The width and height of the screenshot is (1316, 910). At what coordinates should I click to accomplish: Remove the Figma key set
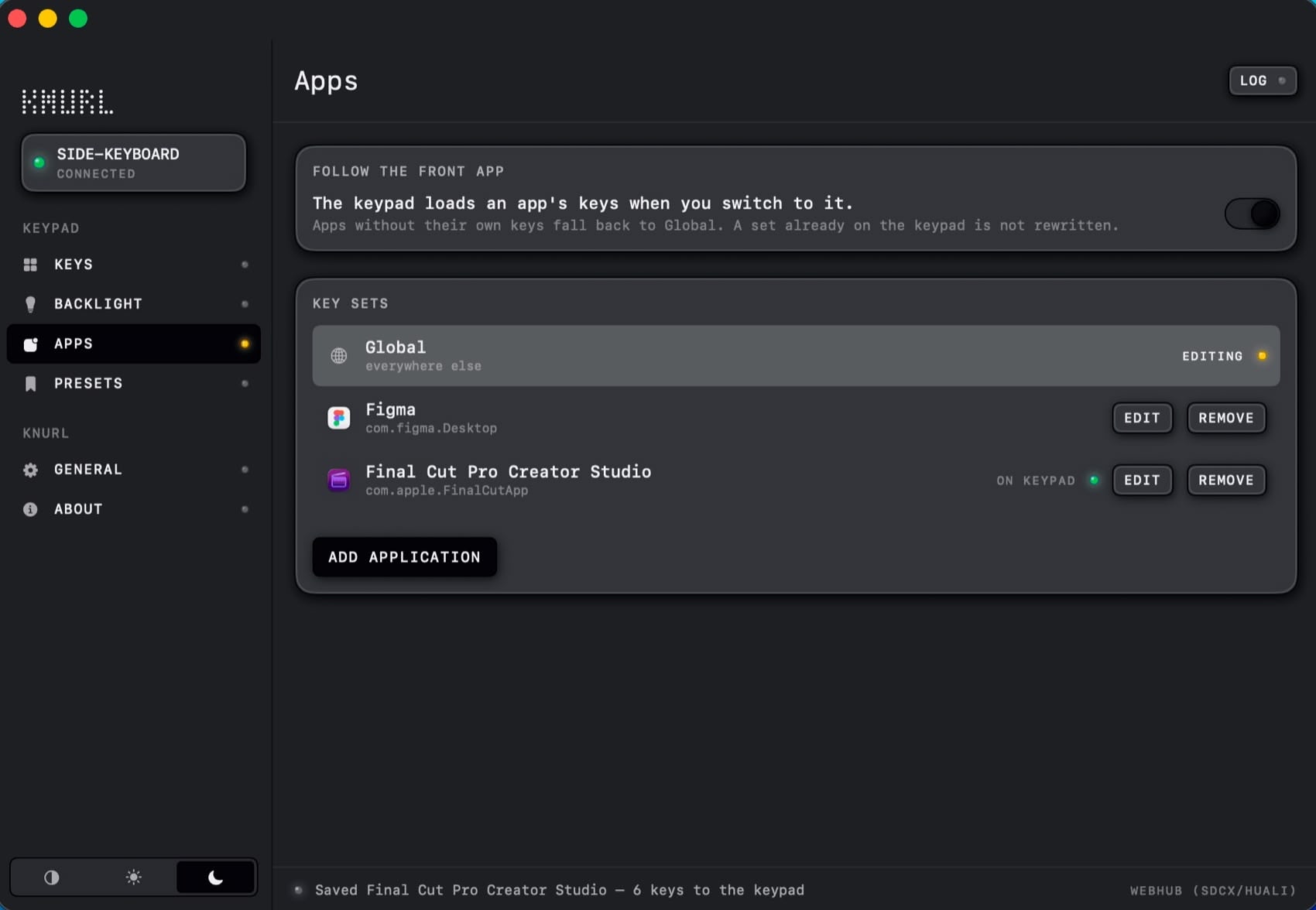tap(1226, 418)
